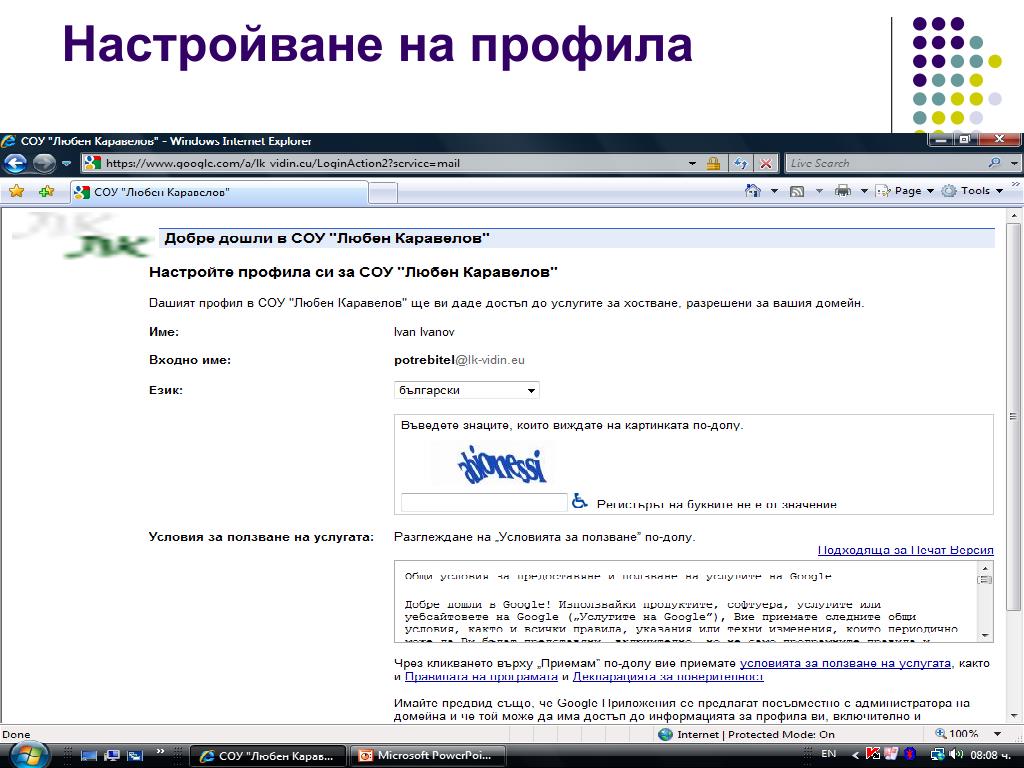Screen dimensions: 1024x768
Task: Click the 100% zoom level button
Action: click(x=957, y=734)
